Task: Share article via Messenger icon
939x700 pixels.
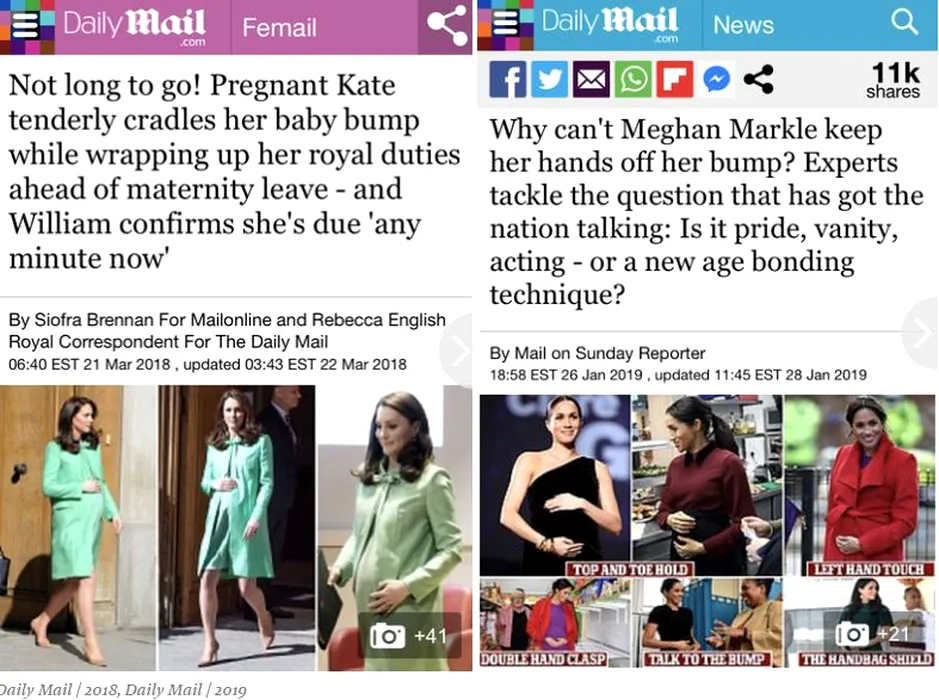Action: click(716, 78)
